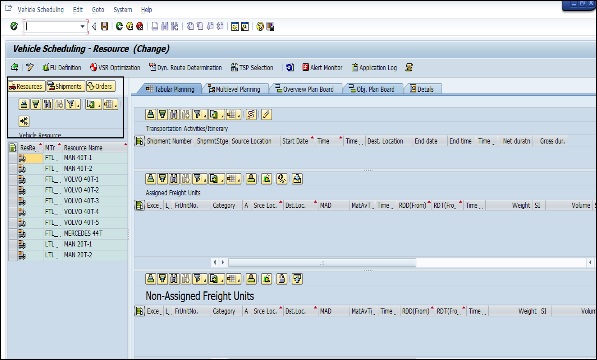
Task: Click the FU Definition button
Action: point(62,67)
